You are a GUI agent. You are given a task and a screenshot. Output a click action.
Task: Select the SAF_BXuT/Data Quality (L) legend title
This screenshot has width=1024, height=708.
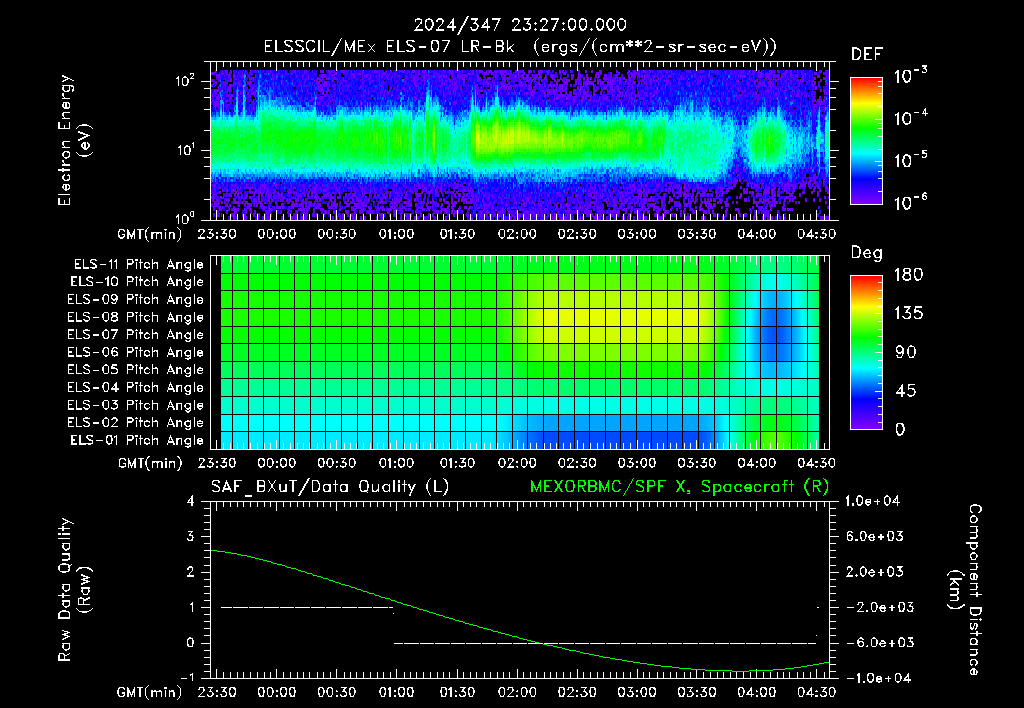[x=330, y=487]
